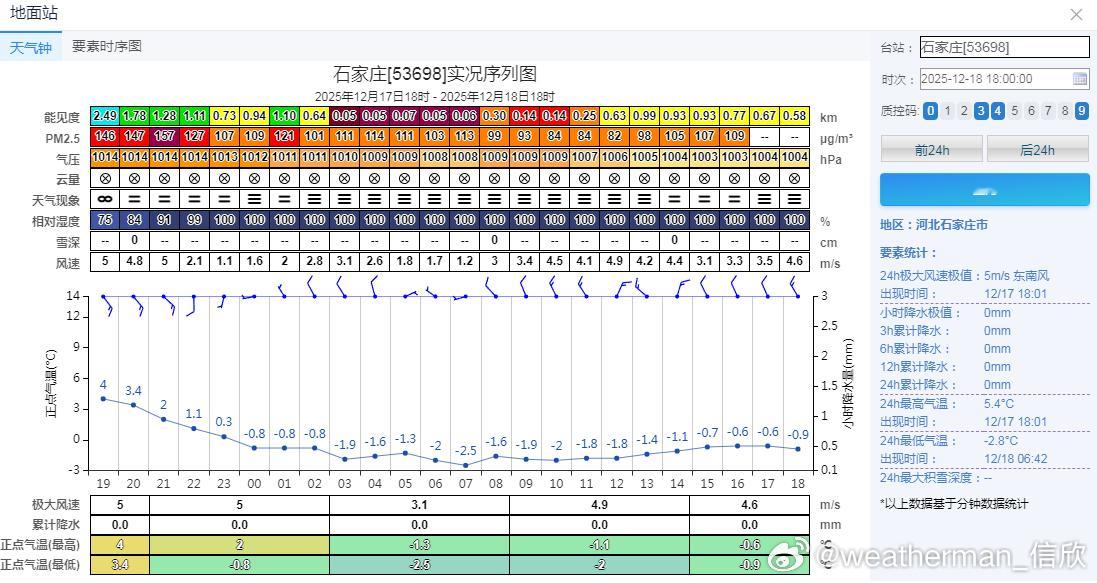1097x583 pixels.
Task: Click the wind barb above hour 12
Action: point(623,288)
